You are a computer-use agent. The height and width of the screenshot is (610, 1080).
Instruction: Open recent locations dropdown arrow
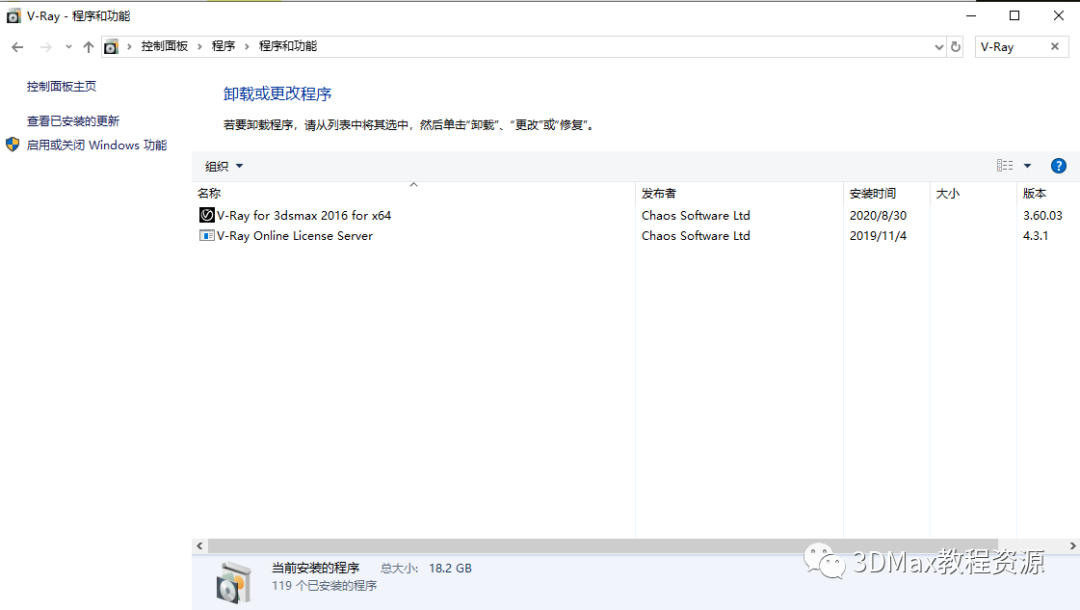point(68,47)
